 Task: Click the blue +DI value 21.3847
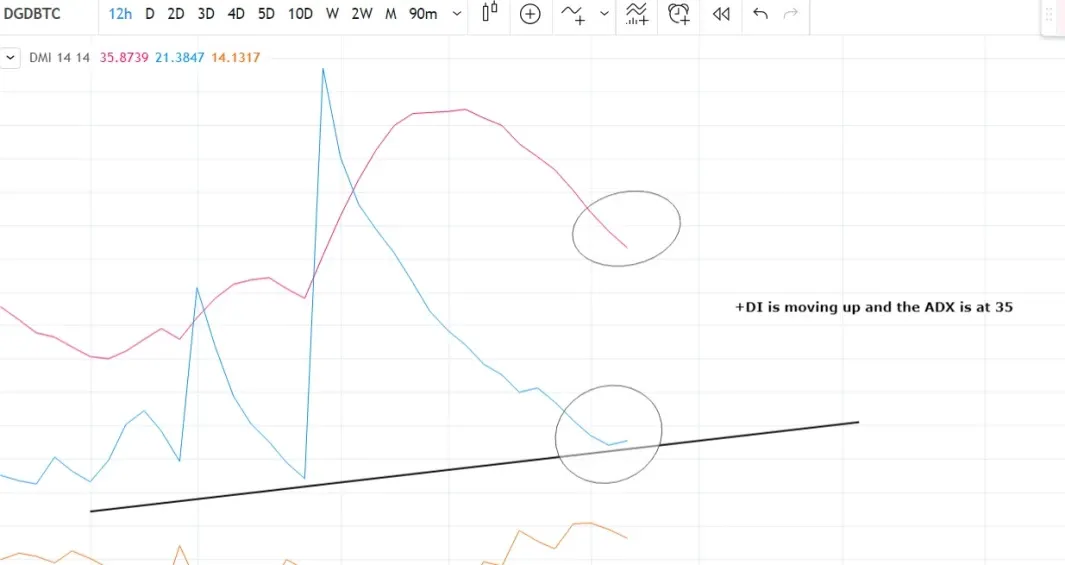[x=179, y=58]
